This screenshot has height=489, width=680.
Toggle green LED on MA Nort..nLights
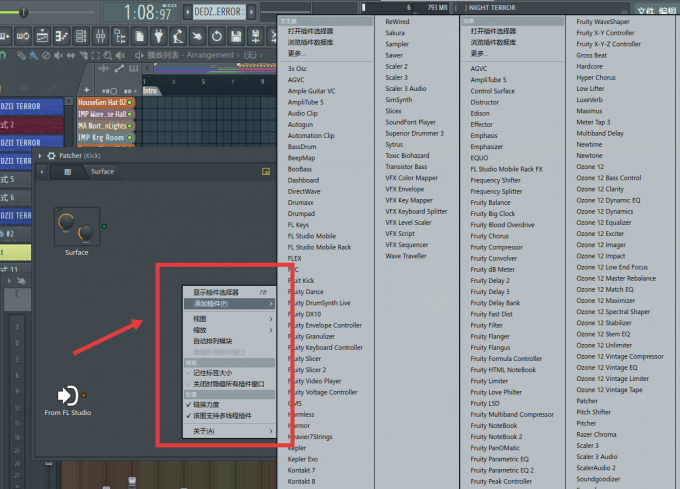tap(129, 126)
